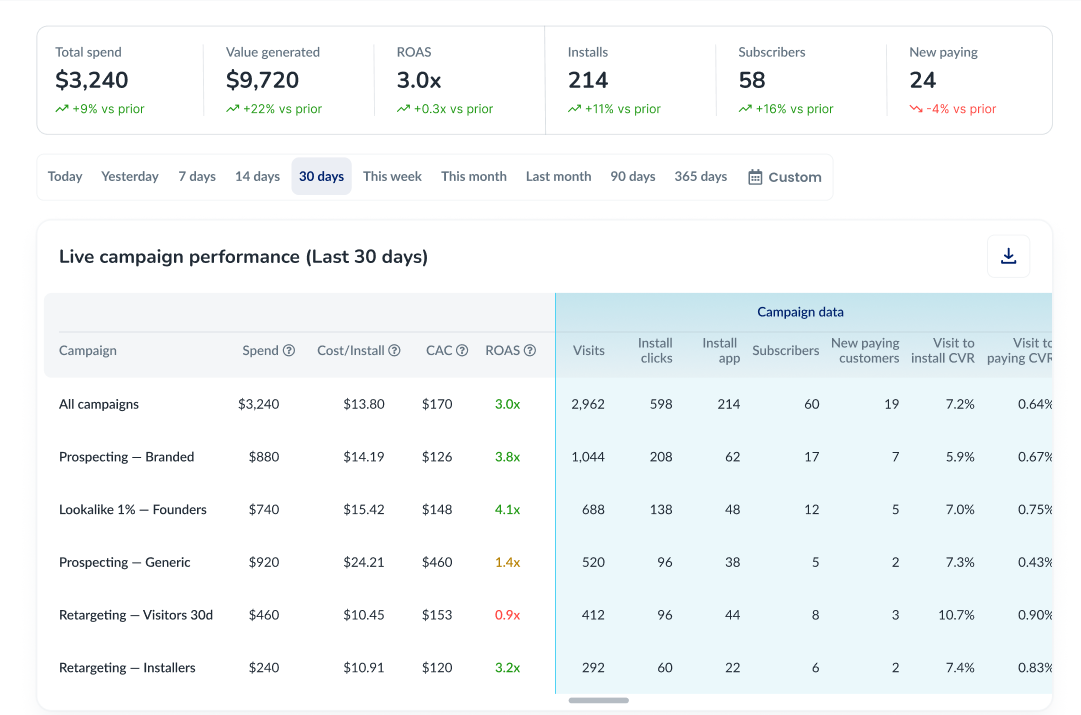The height and width of the screenshot is (715, 1081).
Task: Click the 4.1x ROAS value
Action: pos(507,510)
